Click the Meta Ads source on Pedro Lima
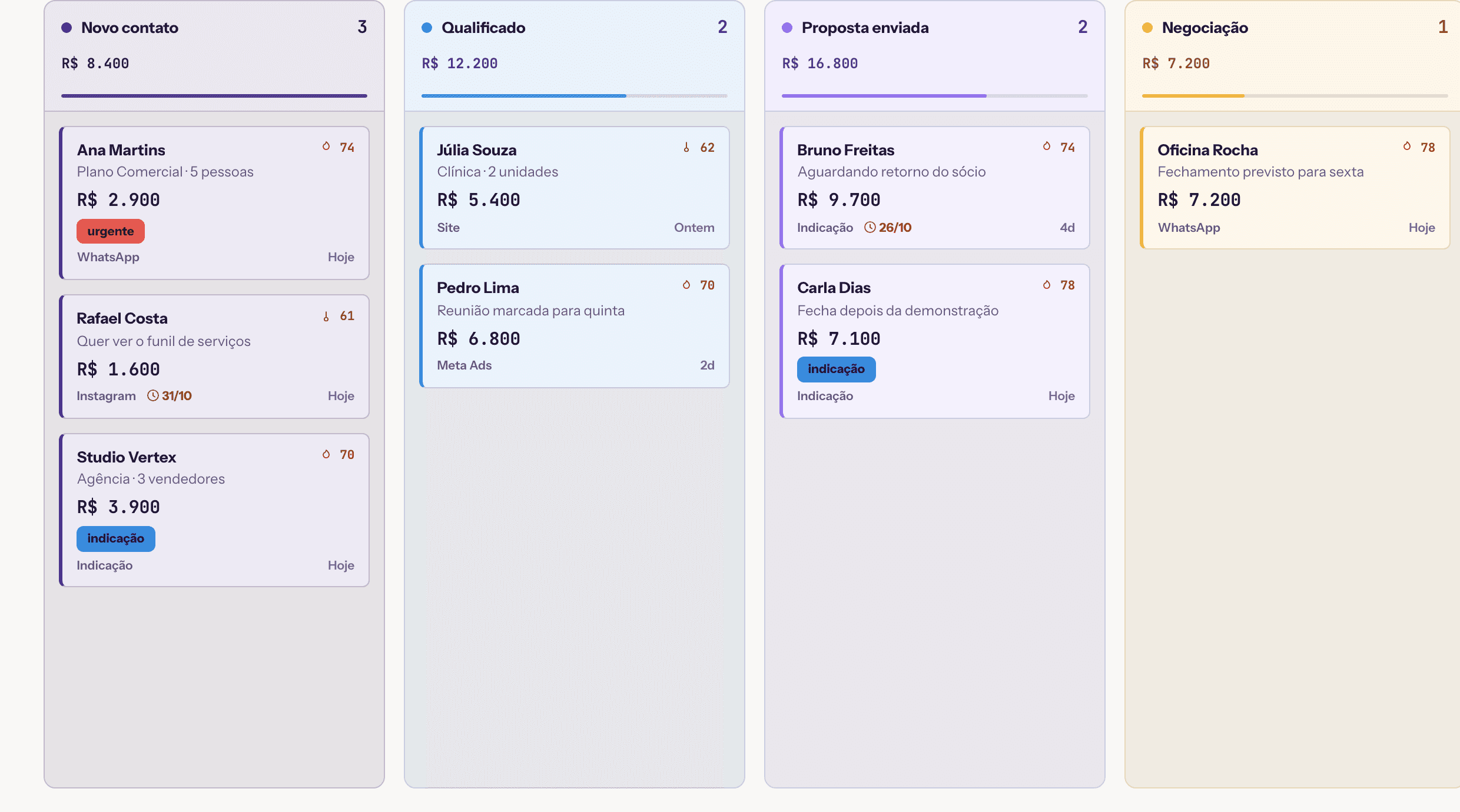Screen dimensions: 1460x812 (464, 365)
